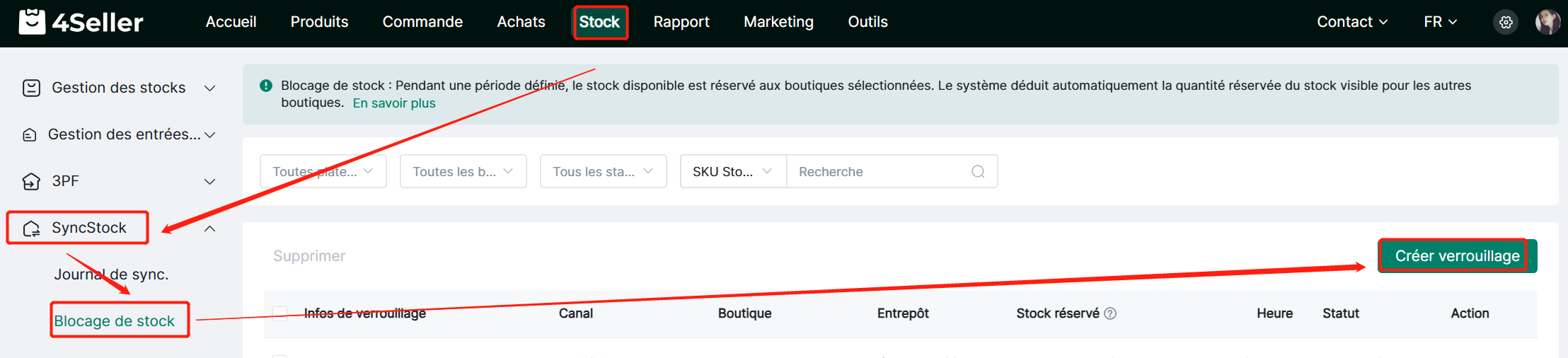Open the SKU Stock search type dropdown
Screen dimensions: 1568x358
coord(732,172)
